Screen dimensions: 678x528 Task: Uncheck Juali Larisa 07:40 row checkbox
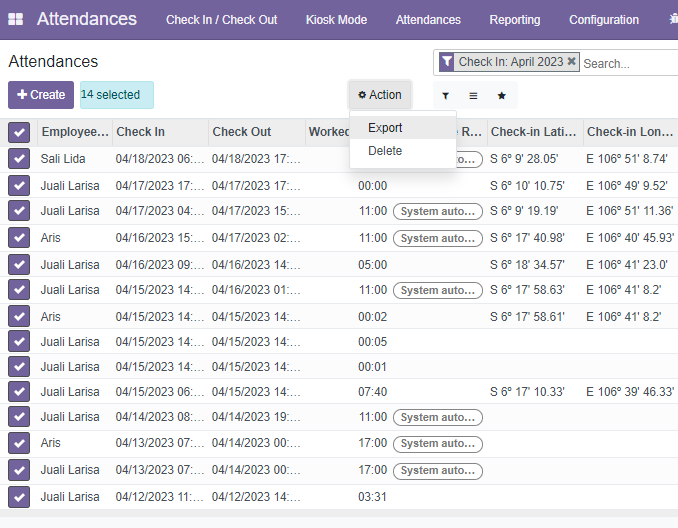coord(19,391)
